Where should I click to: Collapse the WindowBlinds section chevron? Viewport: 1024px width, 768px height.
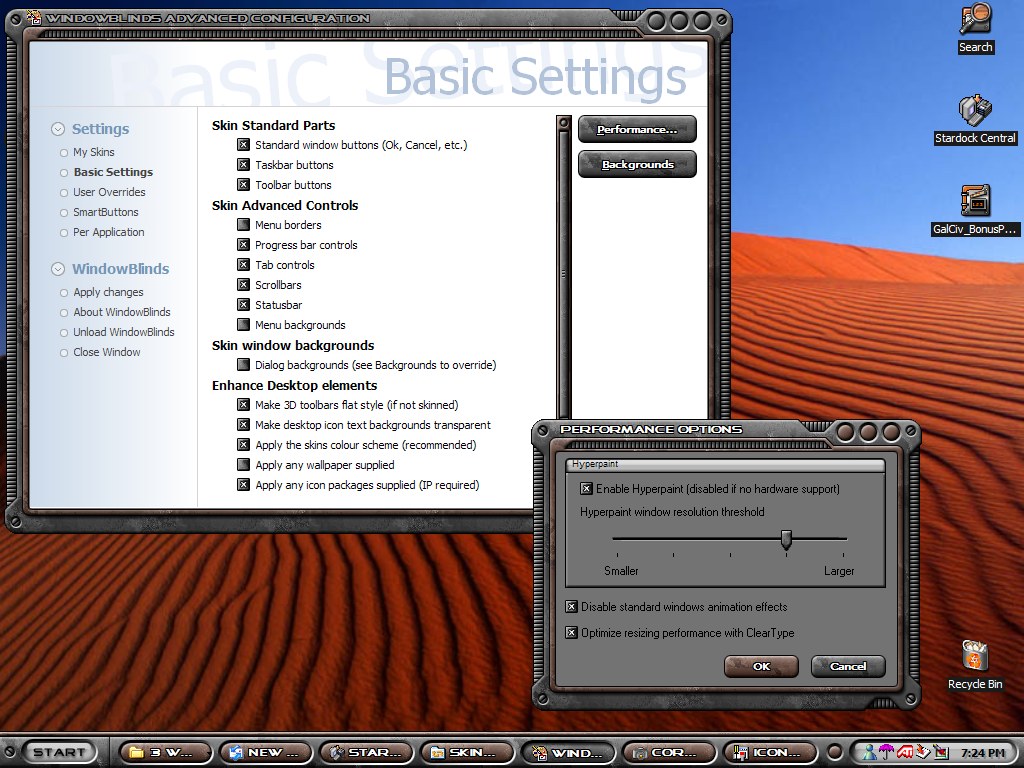[58, 269]
